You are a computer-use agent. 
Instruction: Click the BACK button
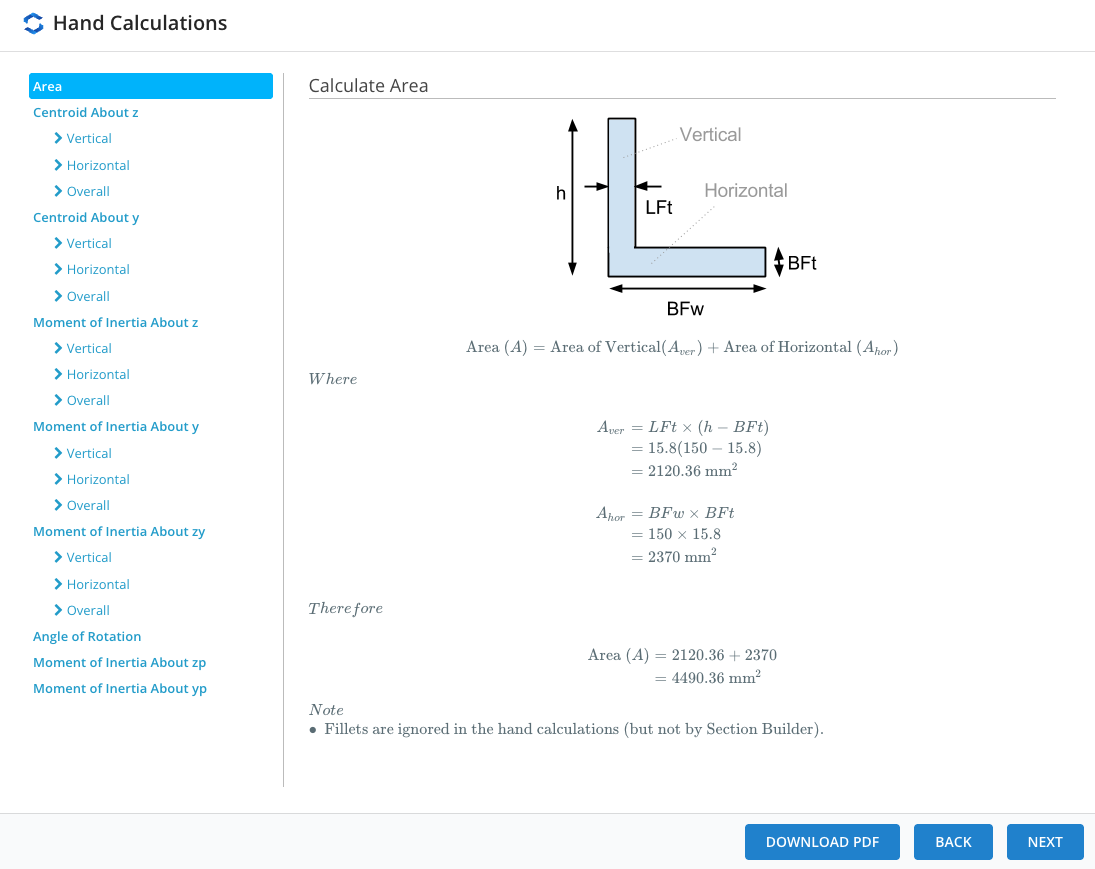point(953,842)
